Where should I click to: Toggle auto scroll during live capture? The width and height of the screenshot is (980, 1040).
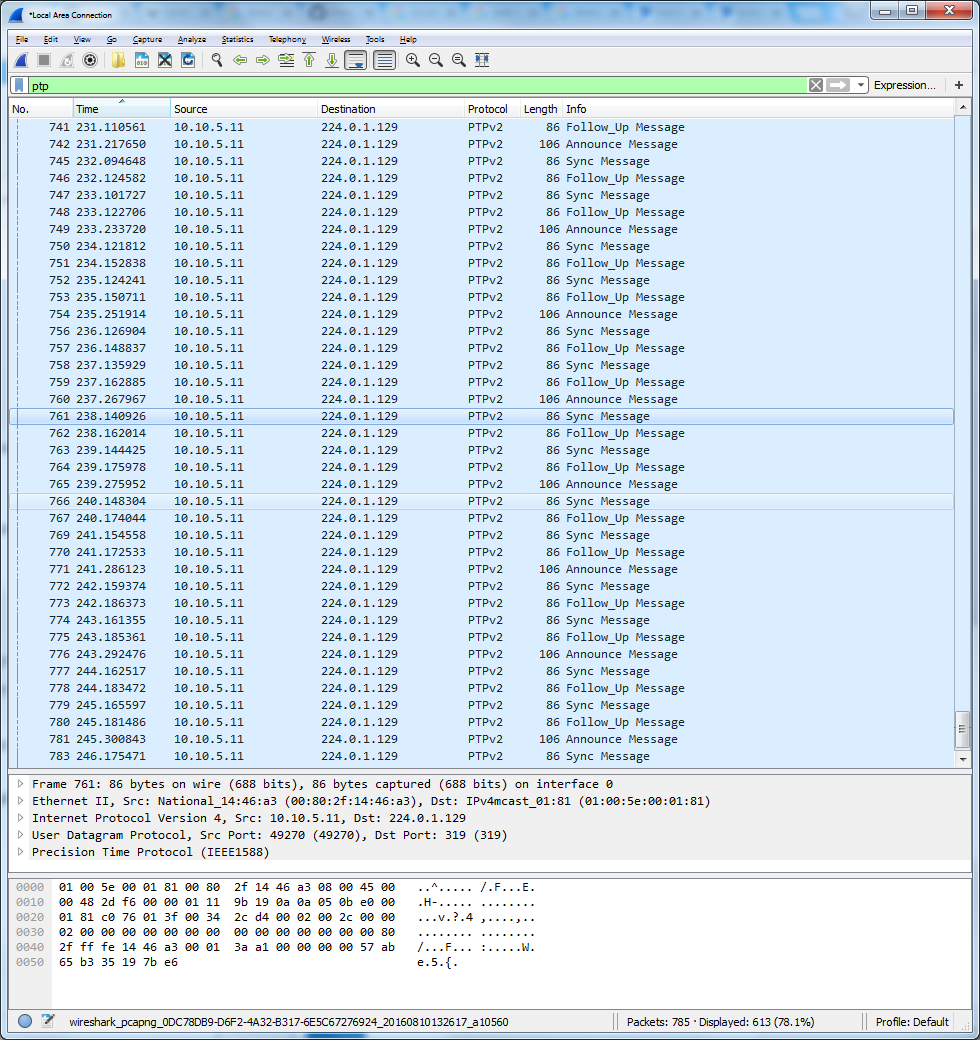click(356, 60)
